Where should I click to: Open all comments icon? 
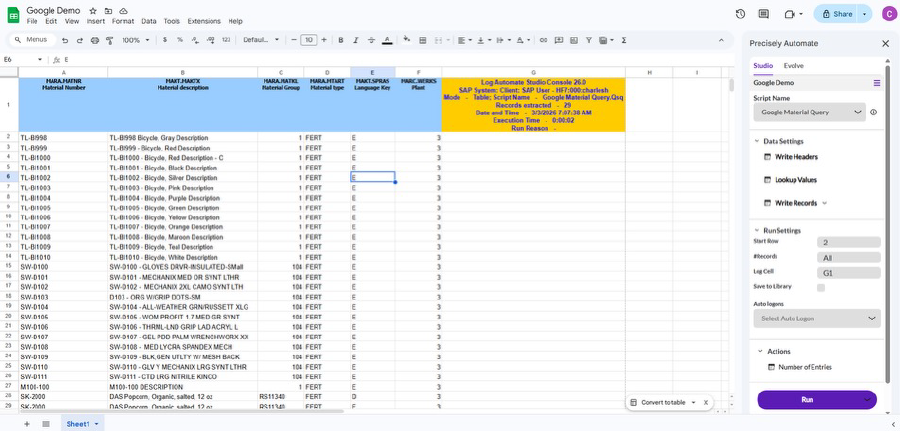pos(763,14)
